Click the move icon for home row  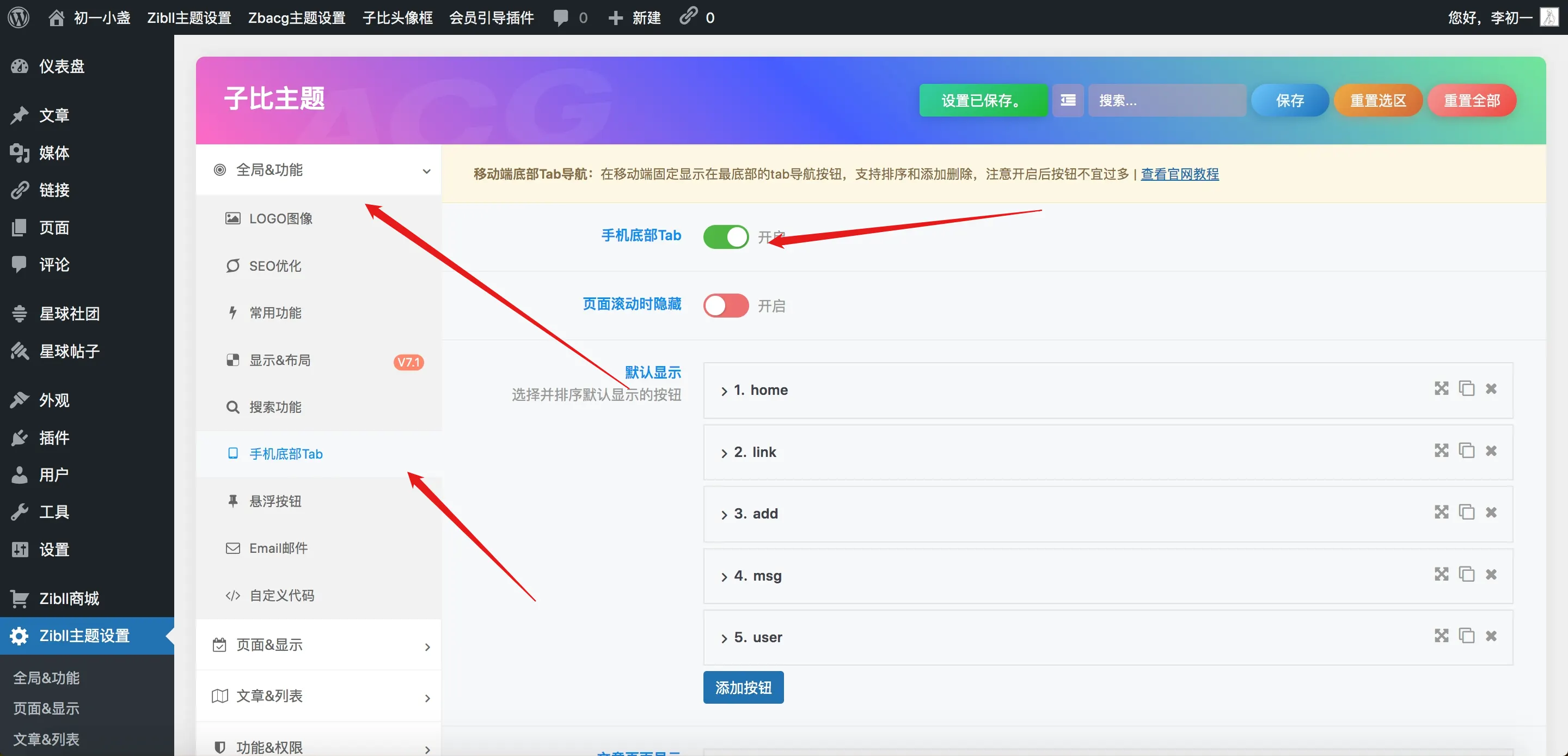1441,389
